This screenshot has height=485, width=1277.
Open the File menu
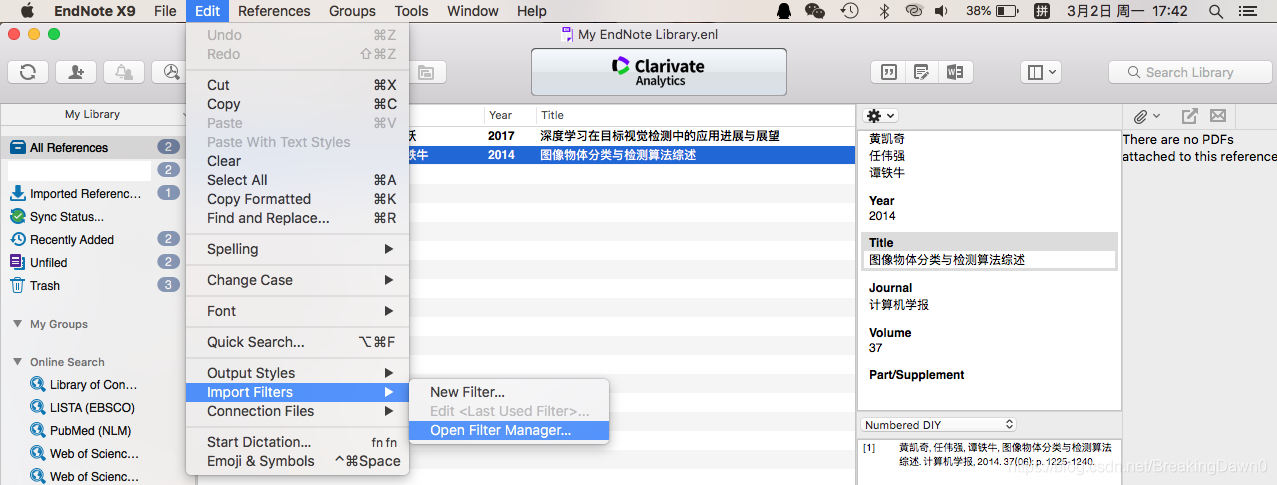click(x=165, y=11)
